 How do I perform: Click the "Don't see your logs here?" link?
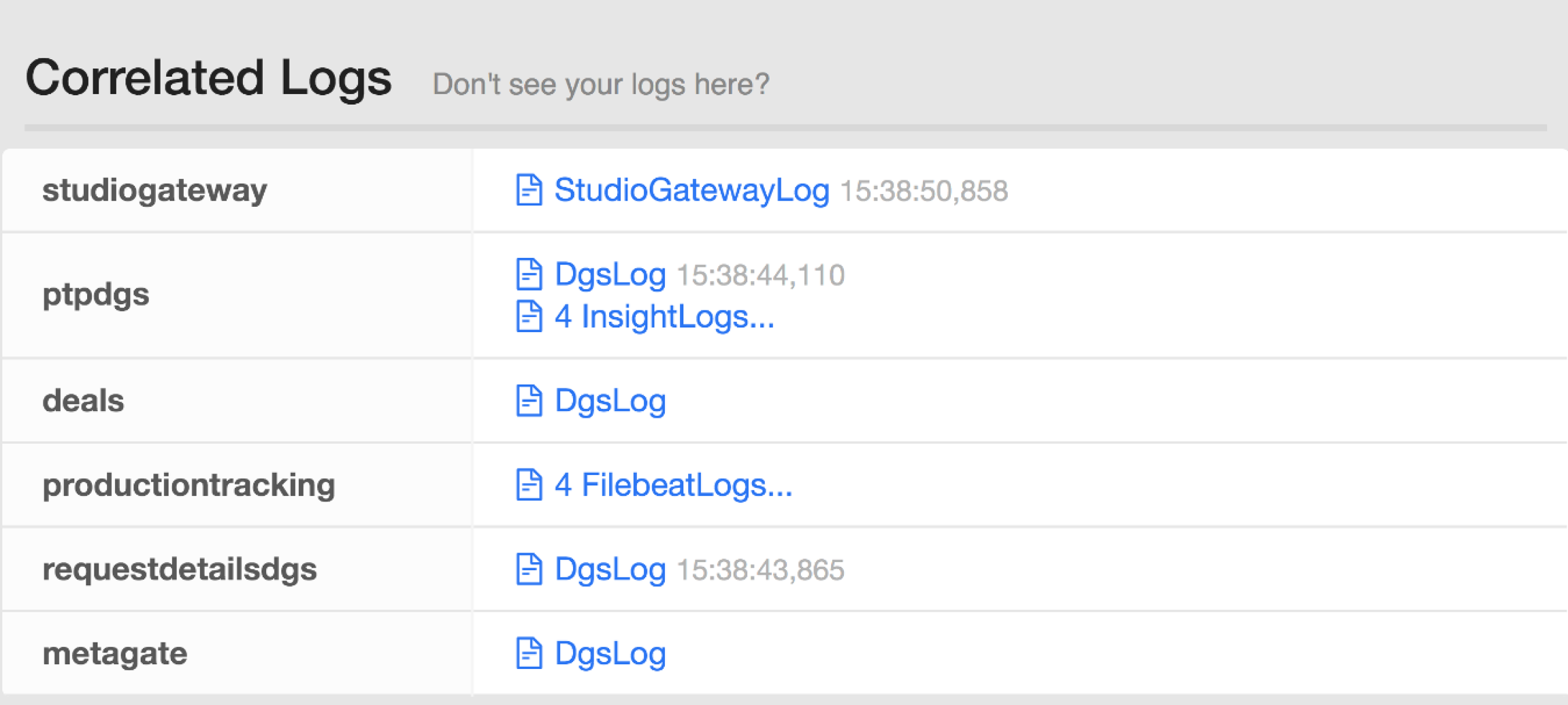click(x=601, y=84)
